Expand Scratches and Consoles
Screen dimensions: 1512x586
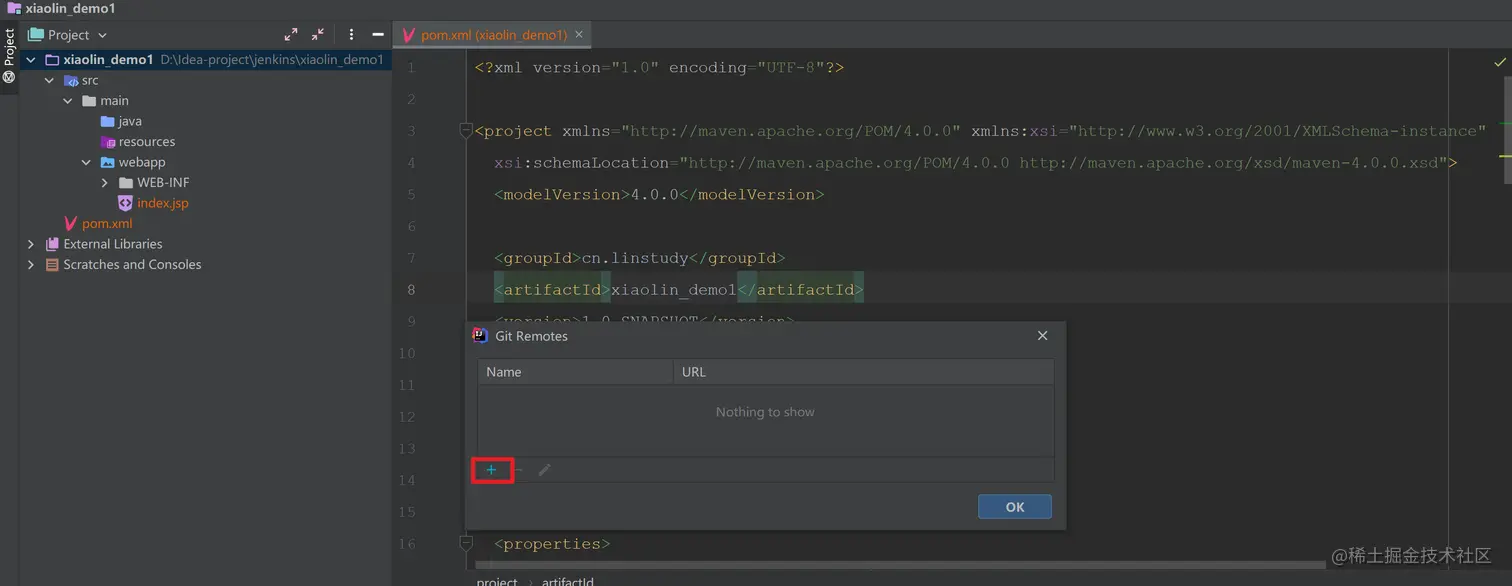[31, 265]
